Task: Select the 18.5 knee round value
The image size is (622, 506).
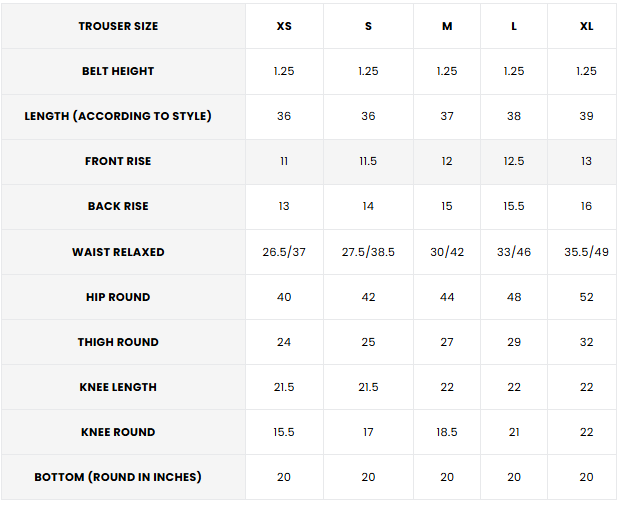Action: 447,432
